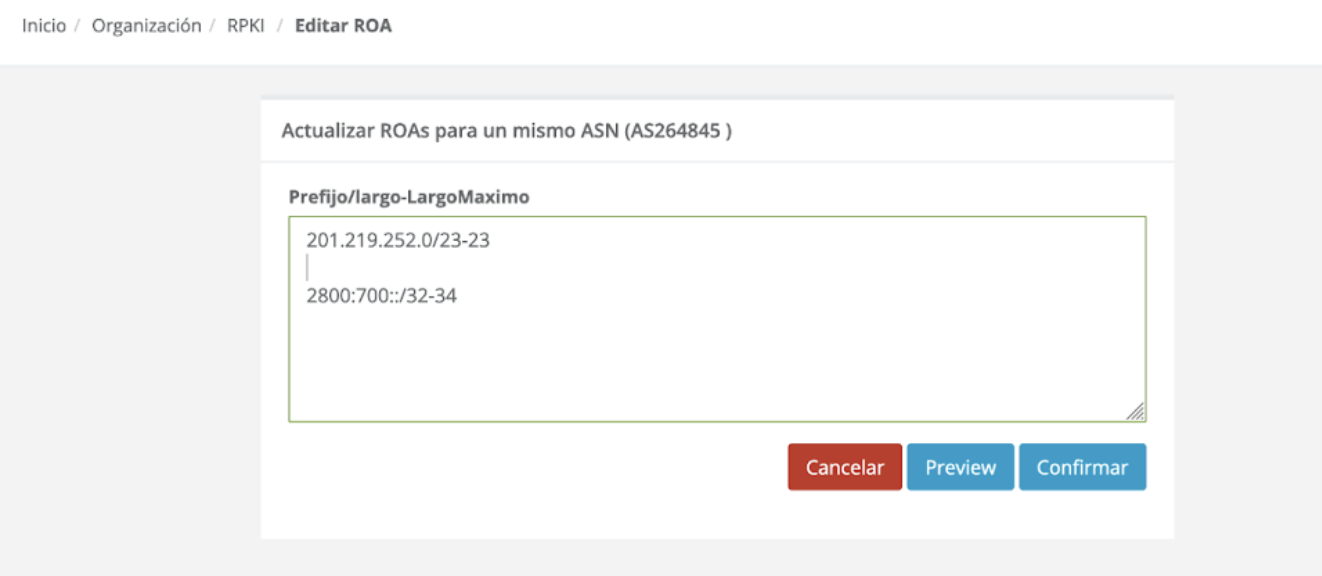Click empty space below prefixes inside textarea
This screenshot has height=576, width=1322.
[716, 360]
